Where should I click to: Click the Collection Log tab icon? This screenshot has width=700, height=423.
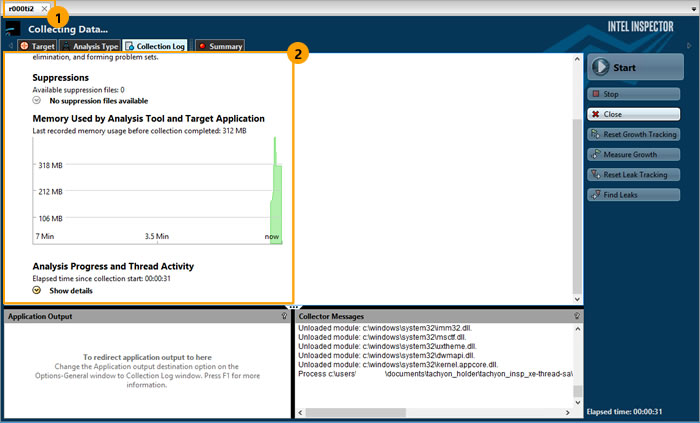pos(129,46)
